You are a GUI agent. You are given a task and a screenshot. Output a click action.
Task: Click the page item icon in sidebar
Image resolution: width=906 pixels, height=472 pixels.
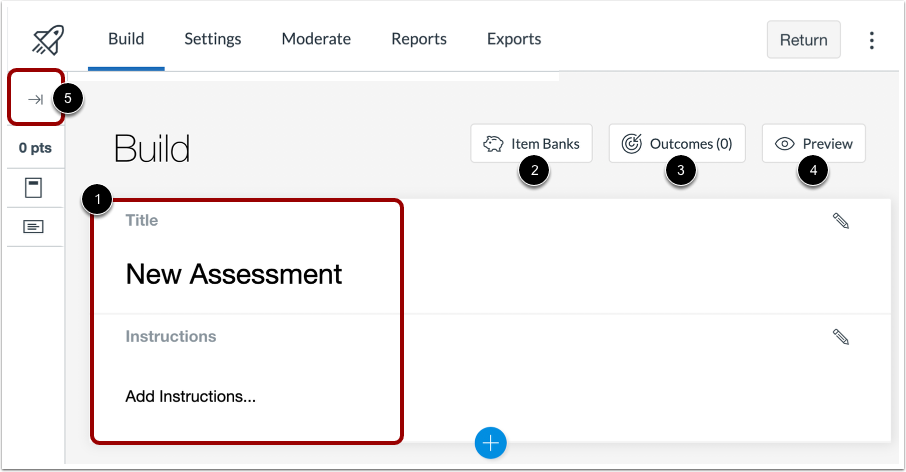tap(34, 188)
